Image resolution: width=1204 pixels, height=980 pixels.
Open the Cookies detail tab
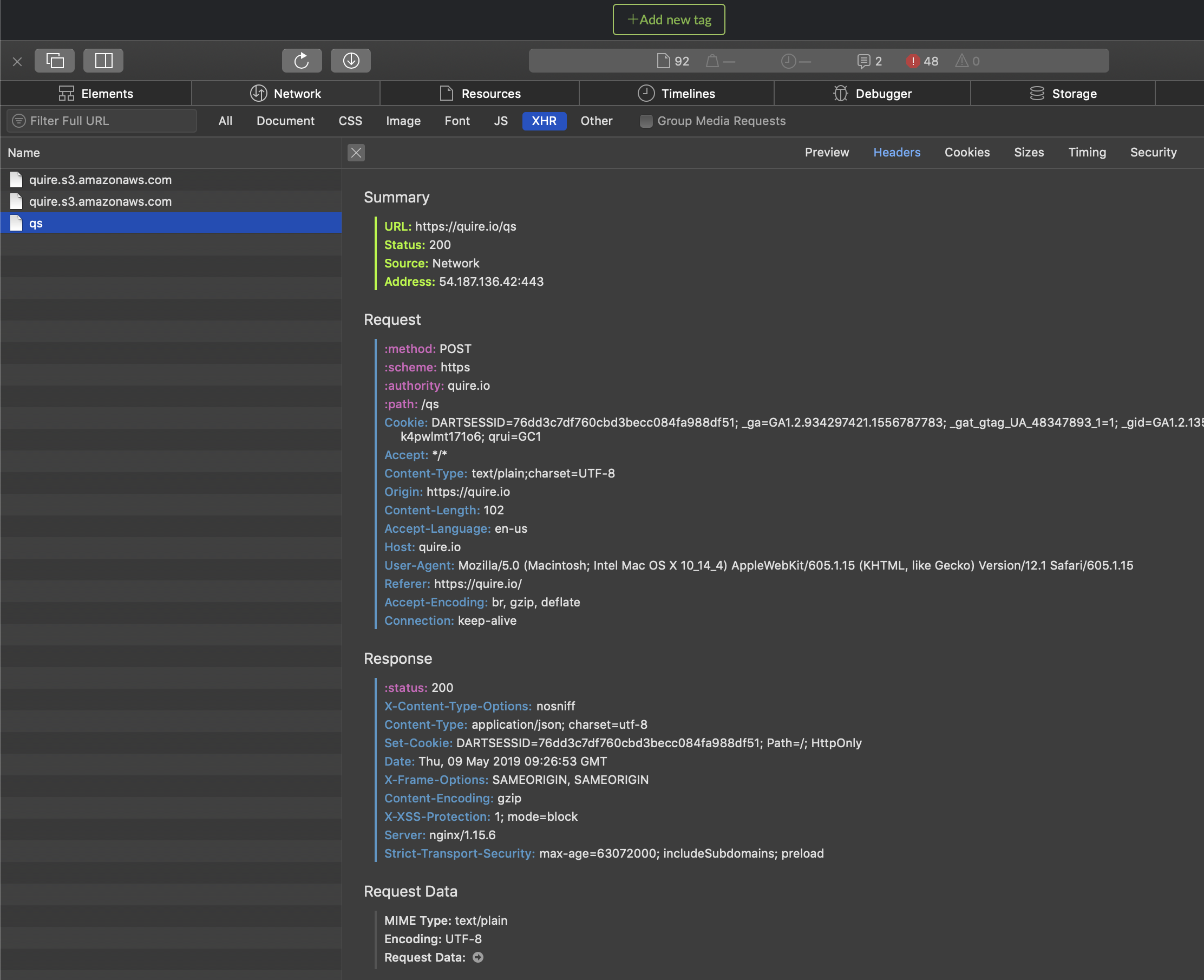pyautogui.click(x=967, y=153)
